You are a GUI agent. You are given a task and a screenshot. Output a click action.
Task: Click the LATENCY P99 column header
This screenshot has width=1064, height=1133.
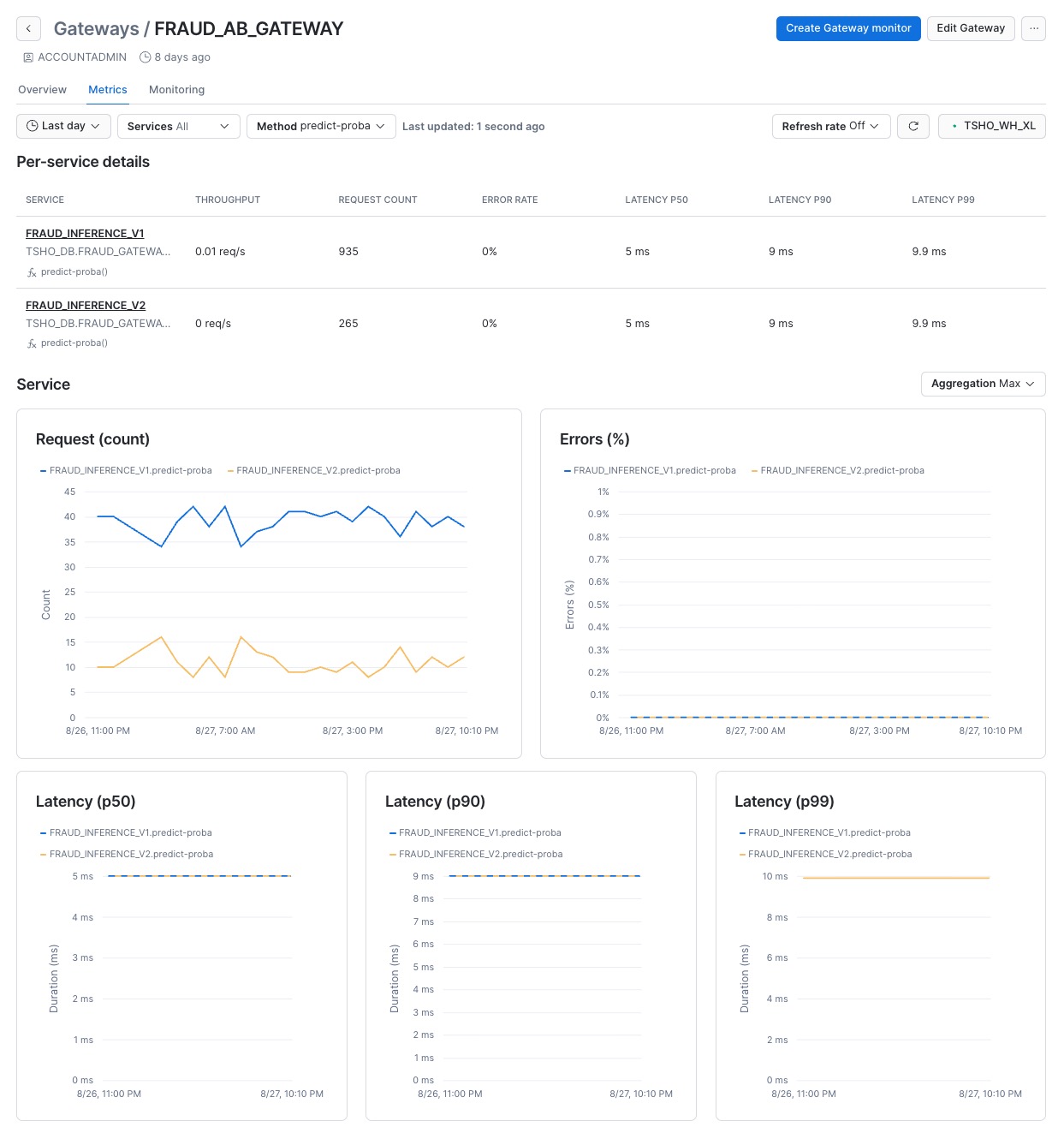943,200
